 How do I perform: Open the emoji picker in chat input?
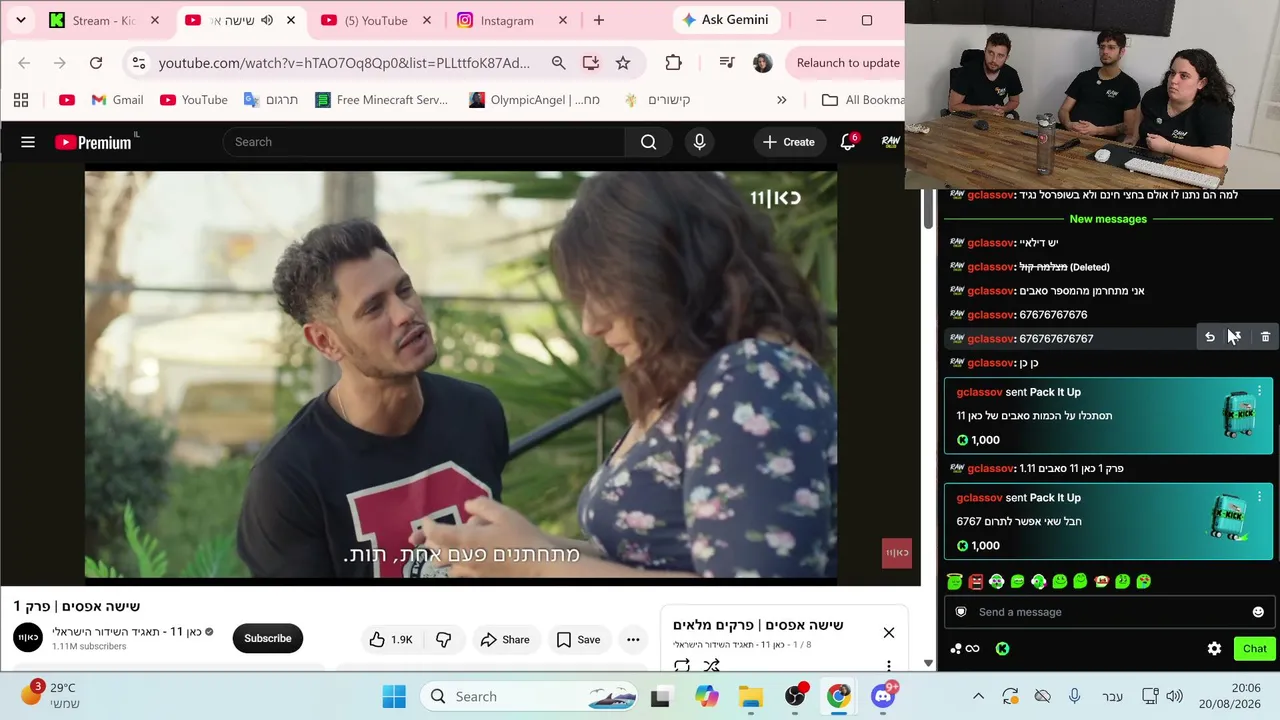point(1258,612)
